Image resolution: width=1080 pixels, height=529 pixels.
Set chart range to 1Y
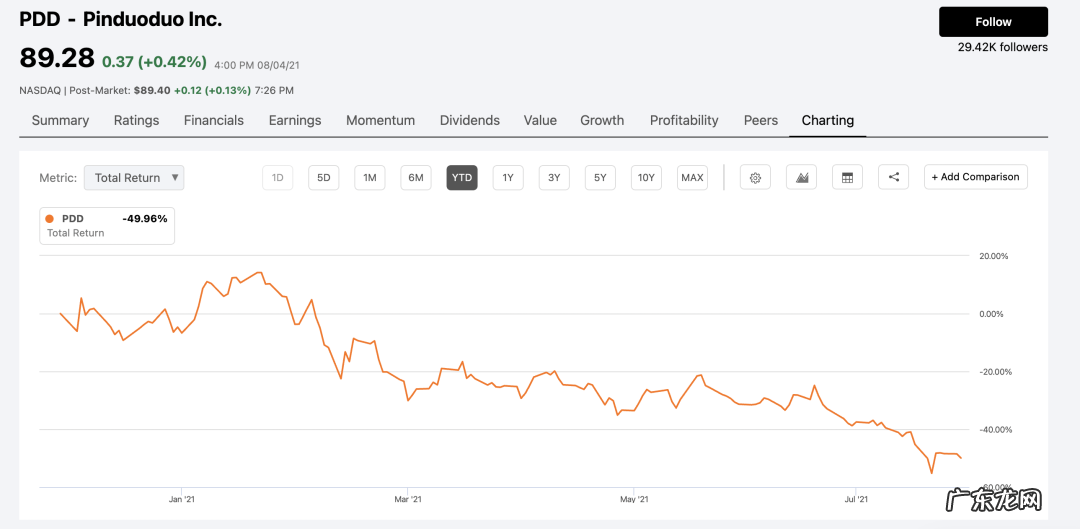508,178
